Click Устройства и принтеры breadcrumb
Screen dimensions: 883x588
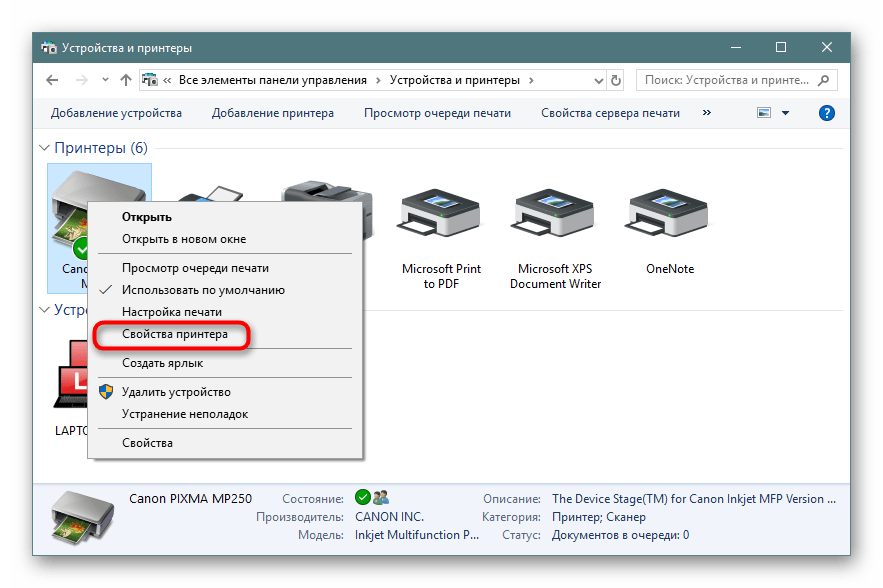454,80
